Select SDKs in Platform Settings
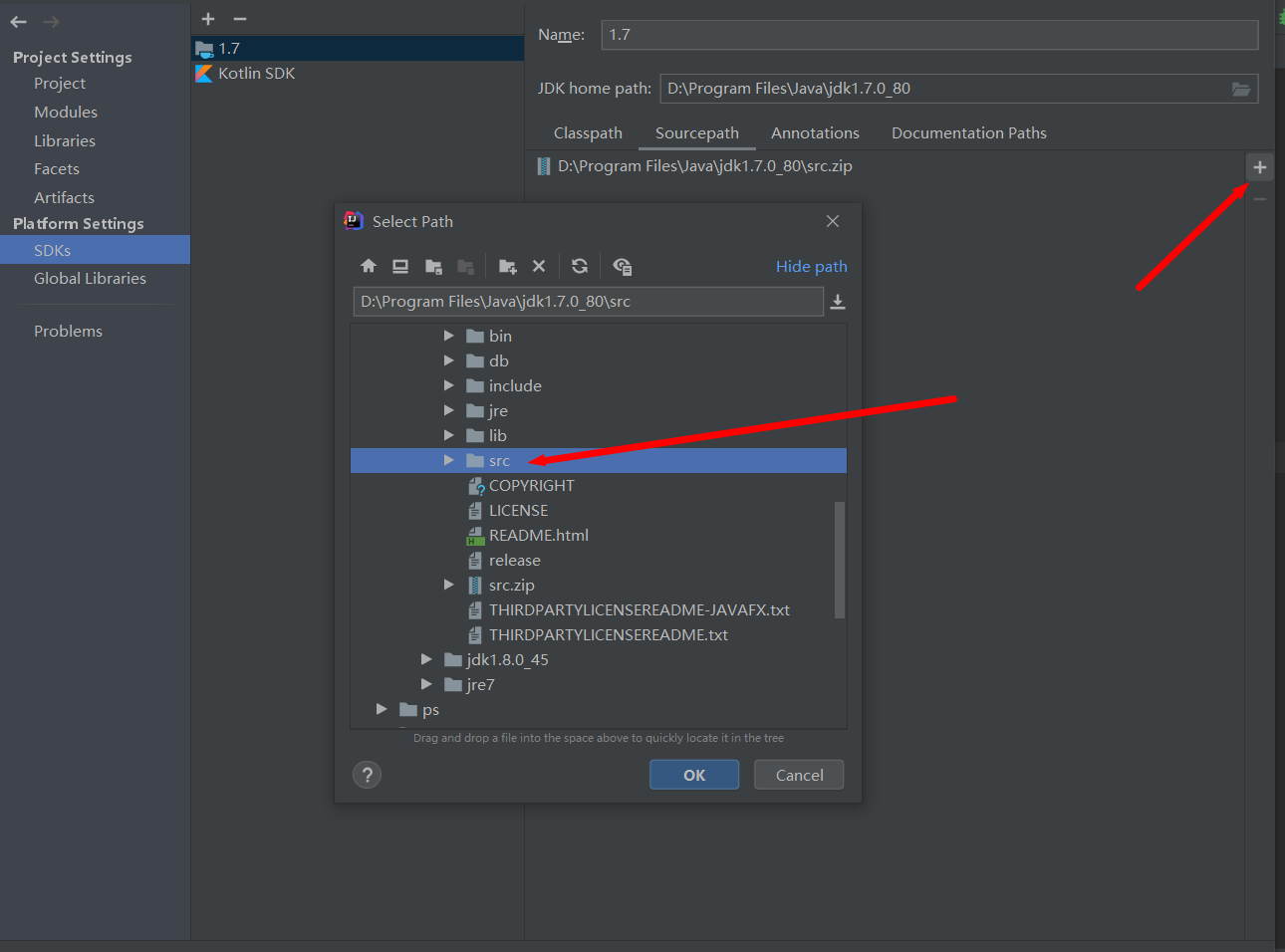Screen dimensions: 1285x952 [95, 250]
